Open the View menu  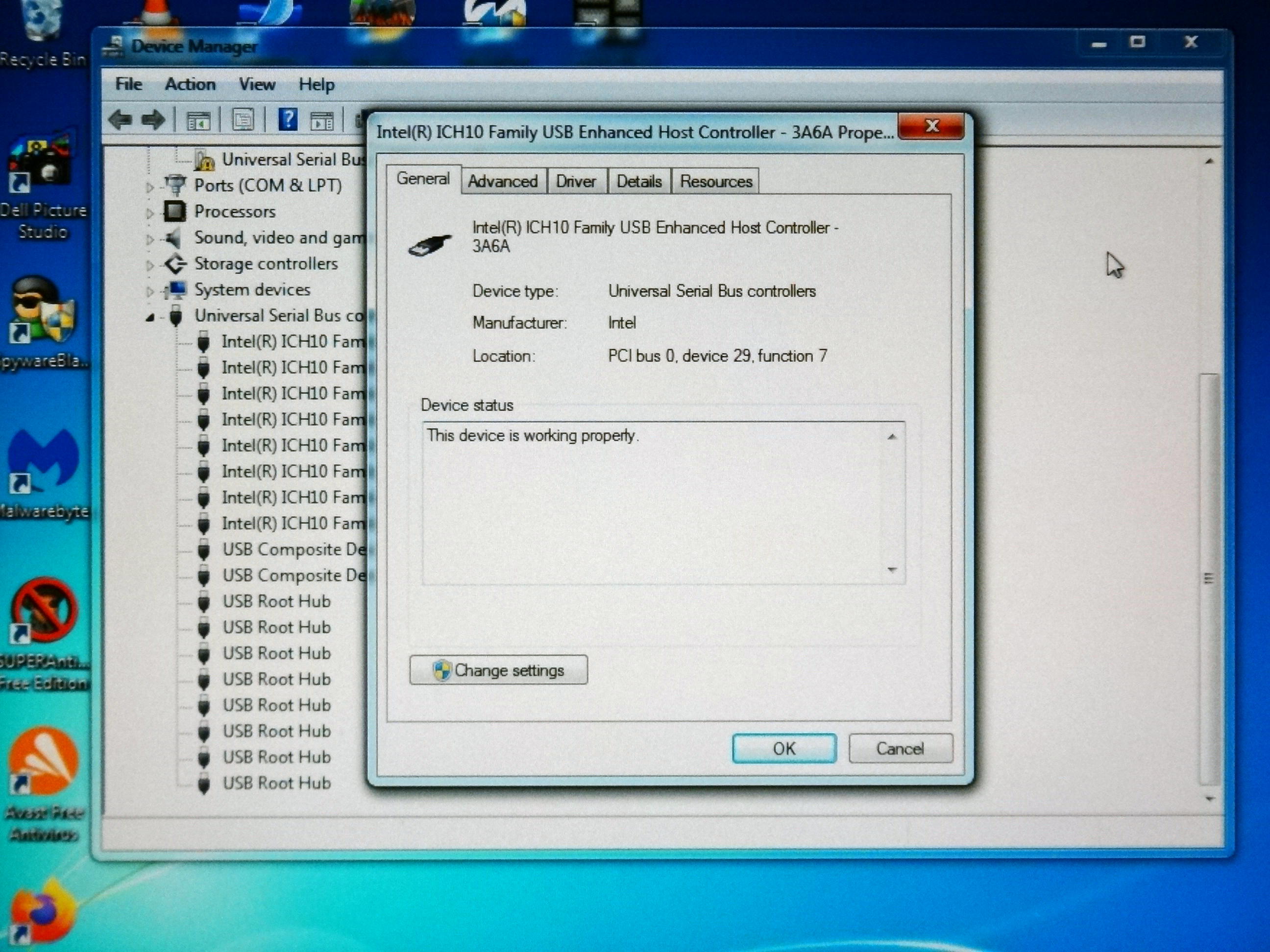coord(257,84)
